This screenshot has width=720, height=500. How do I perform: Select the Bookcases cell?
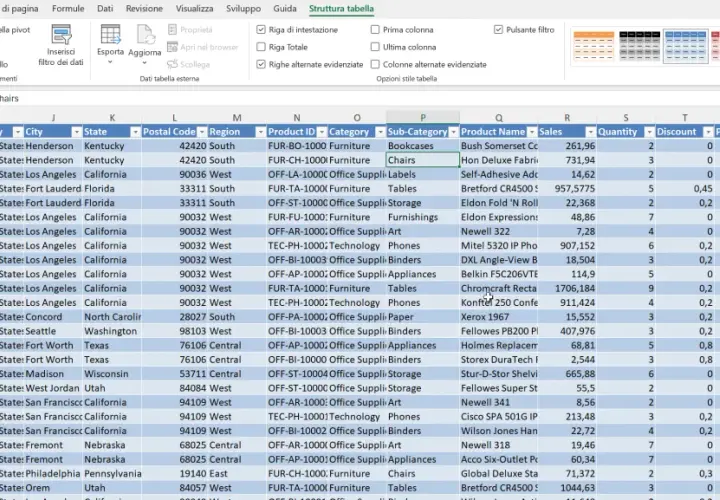[423, 146]
